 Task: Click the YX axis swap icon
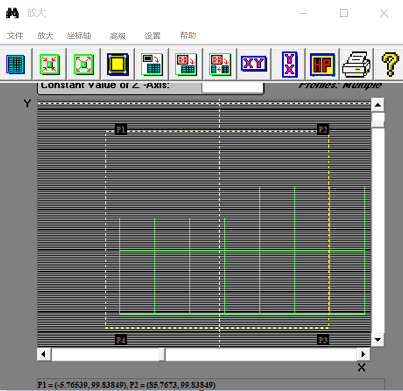(x=289, y=64)
